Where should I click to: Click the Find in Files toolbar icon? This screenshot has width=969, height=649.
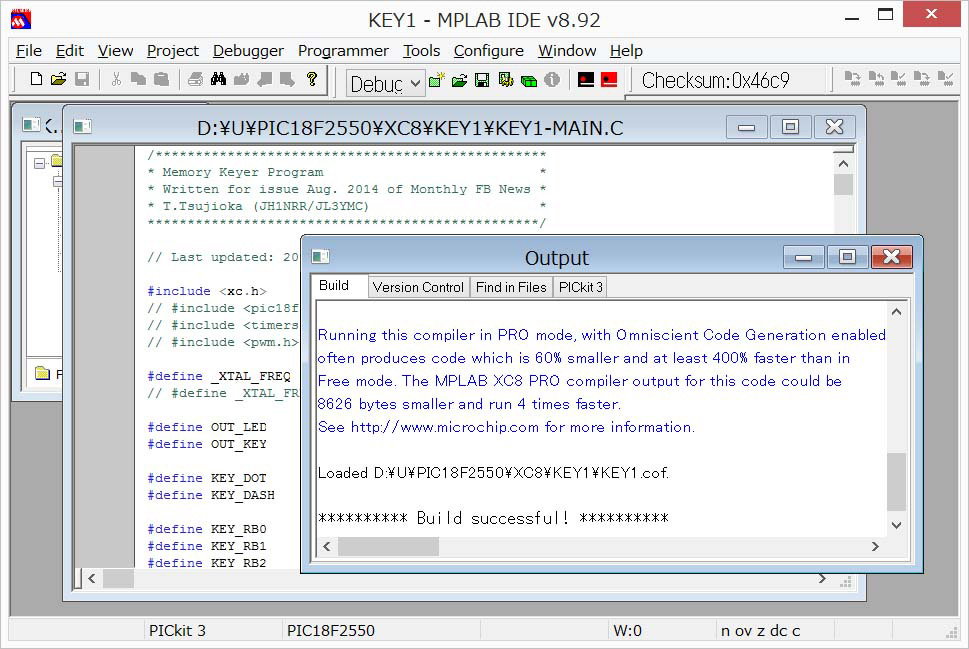pyautogui.click(x=241, y=79)
